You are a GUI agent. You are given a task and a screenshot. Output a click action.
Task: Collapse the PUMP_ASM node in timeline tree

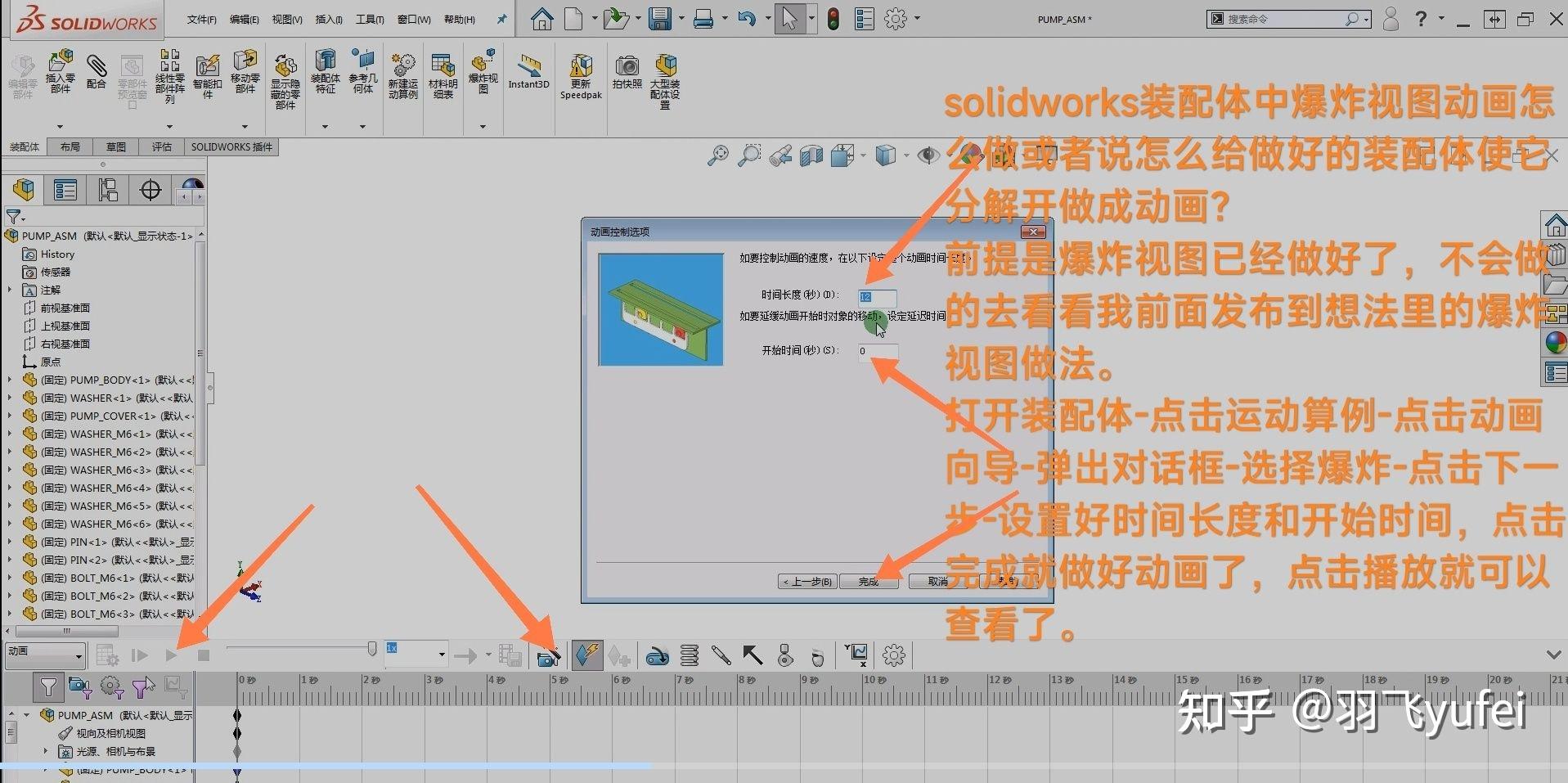27,715
